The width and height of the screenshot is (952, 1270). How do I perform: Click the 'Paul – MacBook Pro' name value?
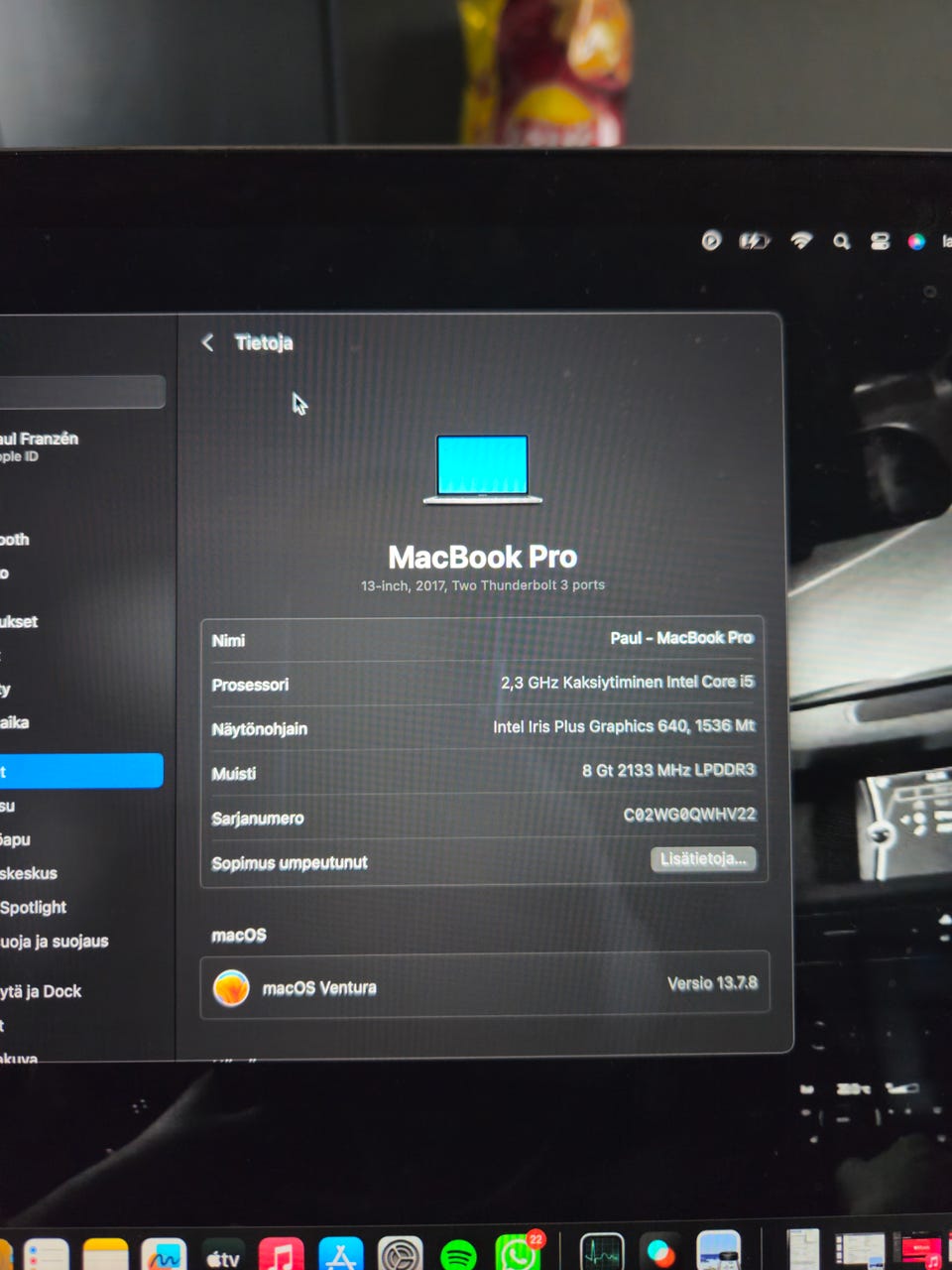pyautogui.click(x=681, y=638)
